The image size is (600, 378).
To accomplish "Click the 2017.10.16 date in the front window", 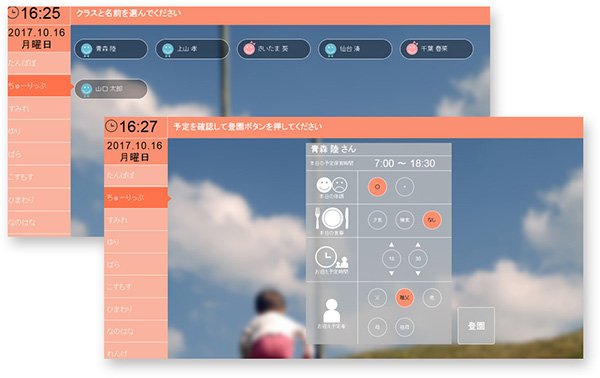I will [135, 145].
